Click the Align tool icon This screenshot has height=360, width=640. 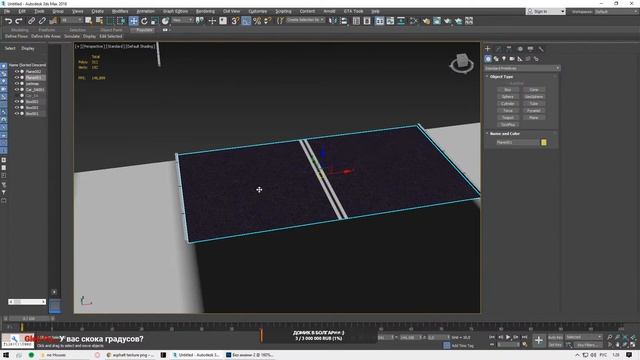(344, 21)
